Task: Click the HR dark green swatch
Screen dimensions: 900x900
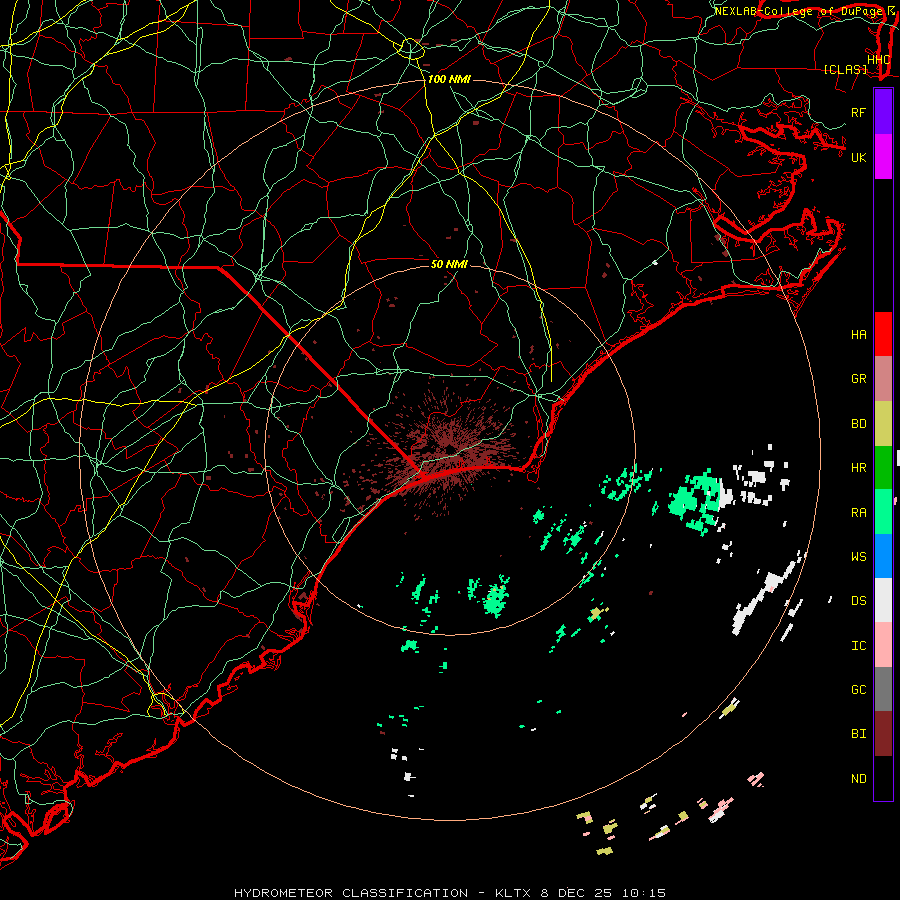Action: pyautogui.click(x=883, y=468)
